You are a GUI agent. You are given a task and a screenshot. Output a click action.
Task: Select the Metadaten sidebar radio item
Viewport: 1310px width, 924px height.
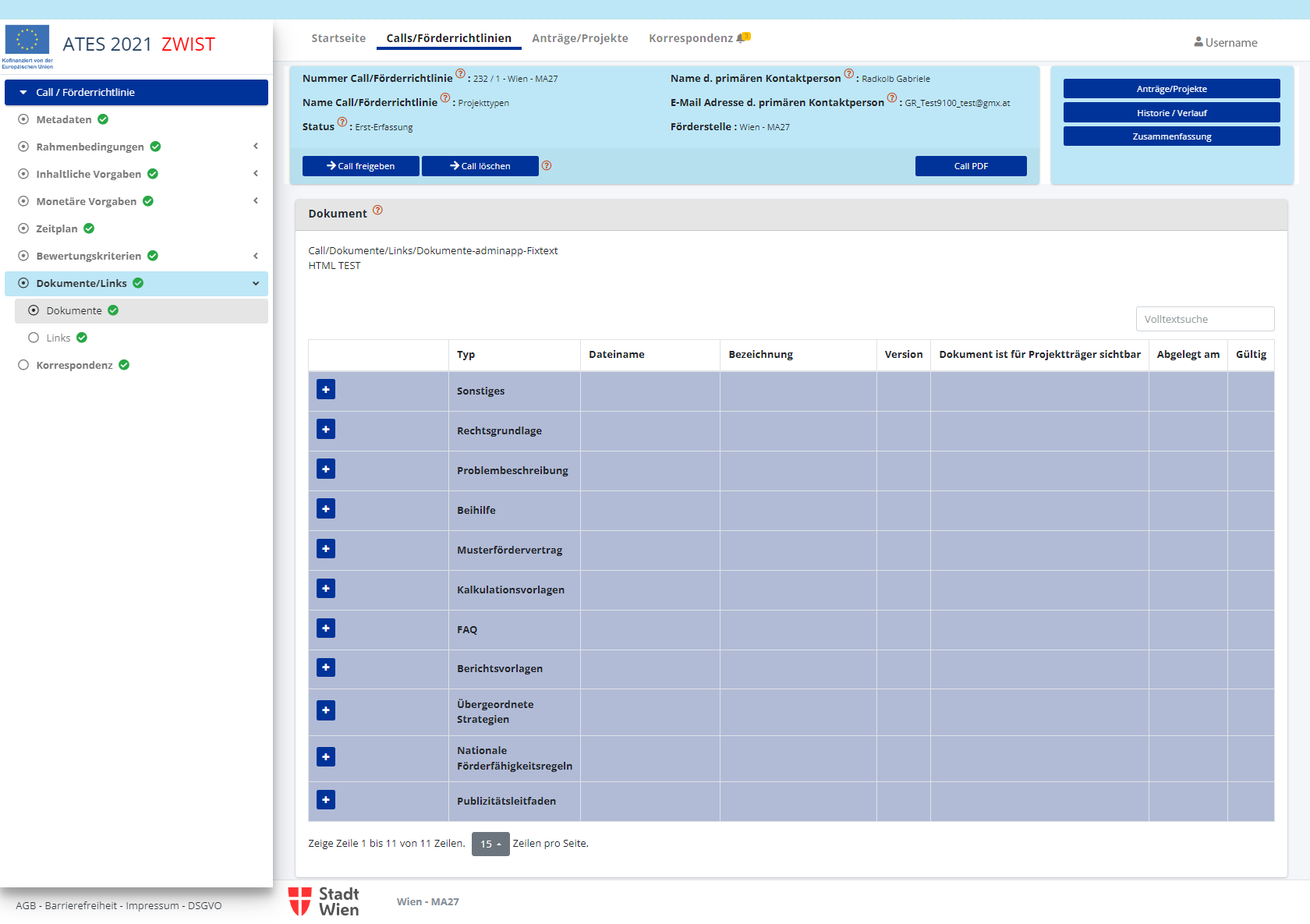[x=23, y=119]
